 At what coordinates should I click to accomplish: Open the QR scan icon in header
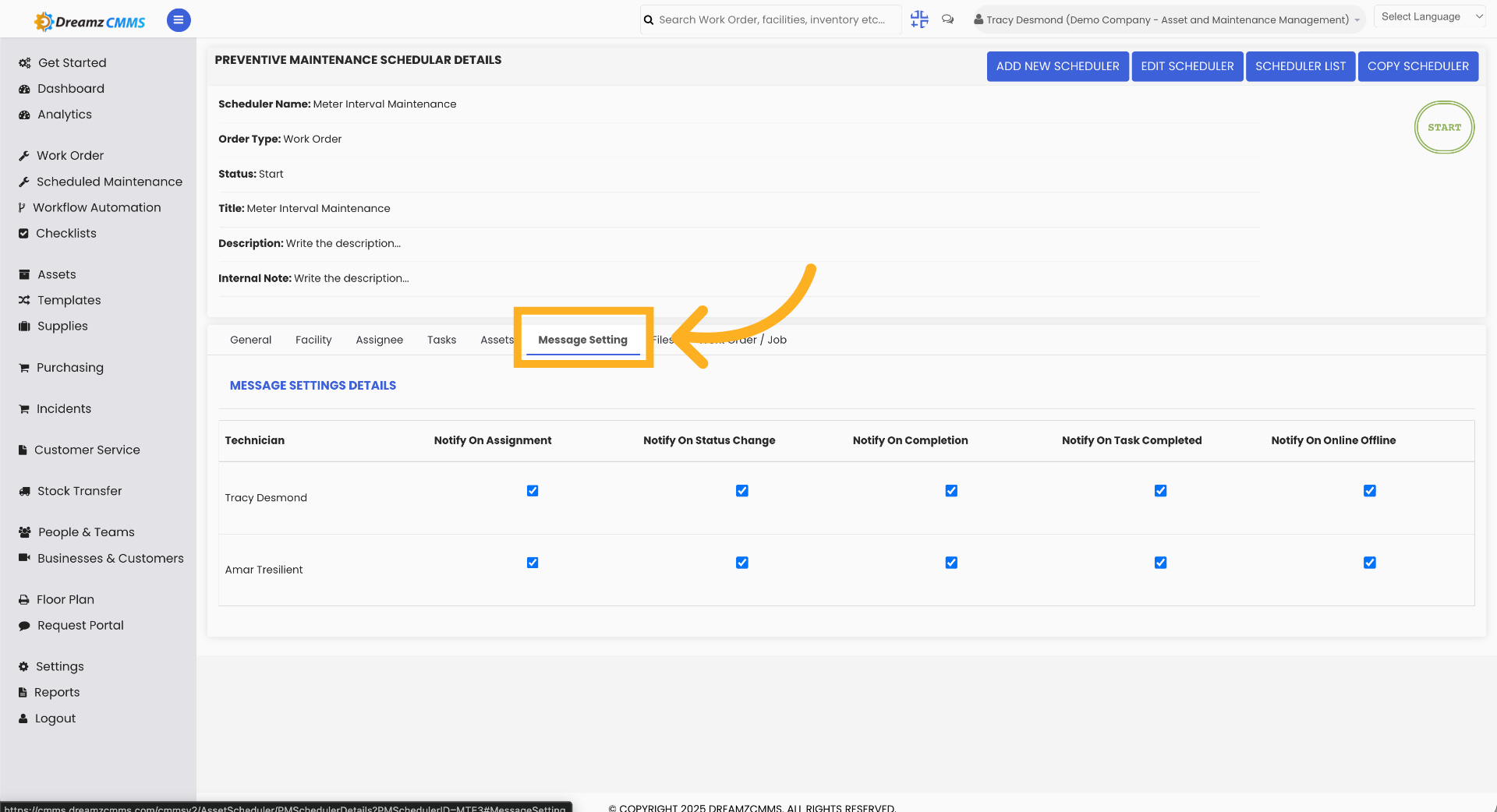[x=919, y=19]
